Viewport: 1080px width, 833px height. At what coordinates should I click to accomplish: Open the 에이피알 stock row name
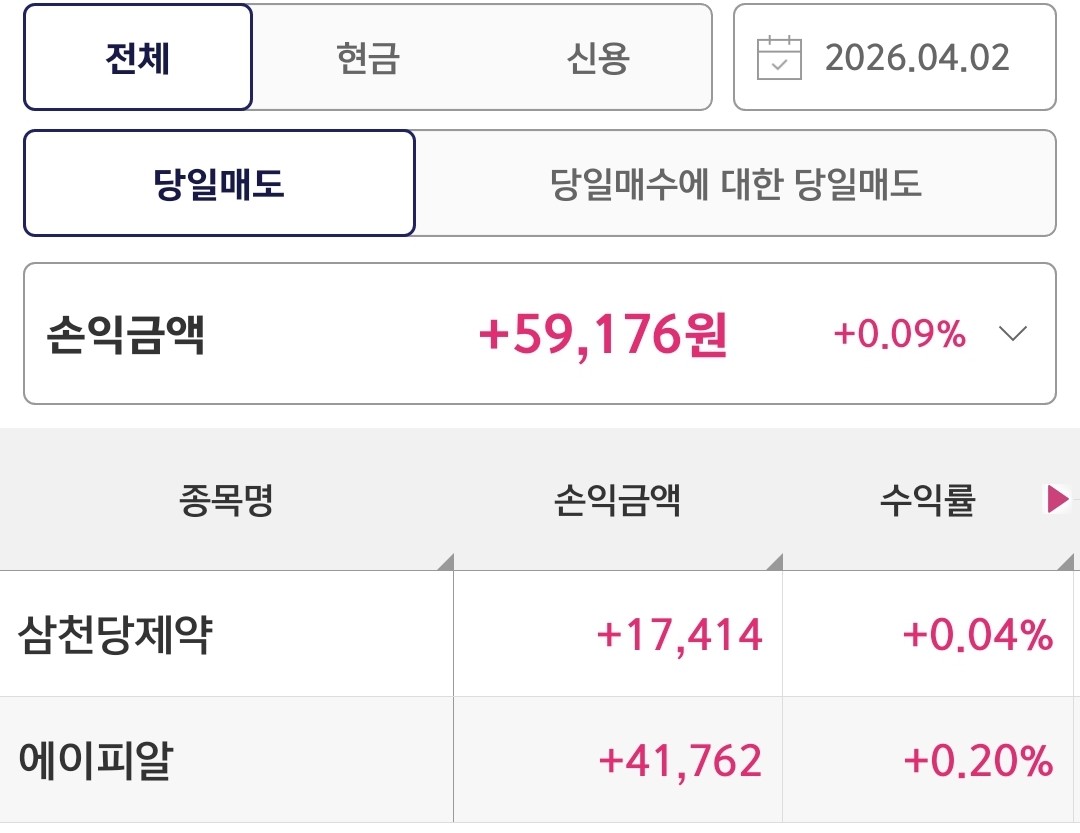tap(95, 761)
